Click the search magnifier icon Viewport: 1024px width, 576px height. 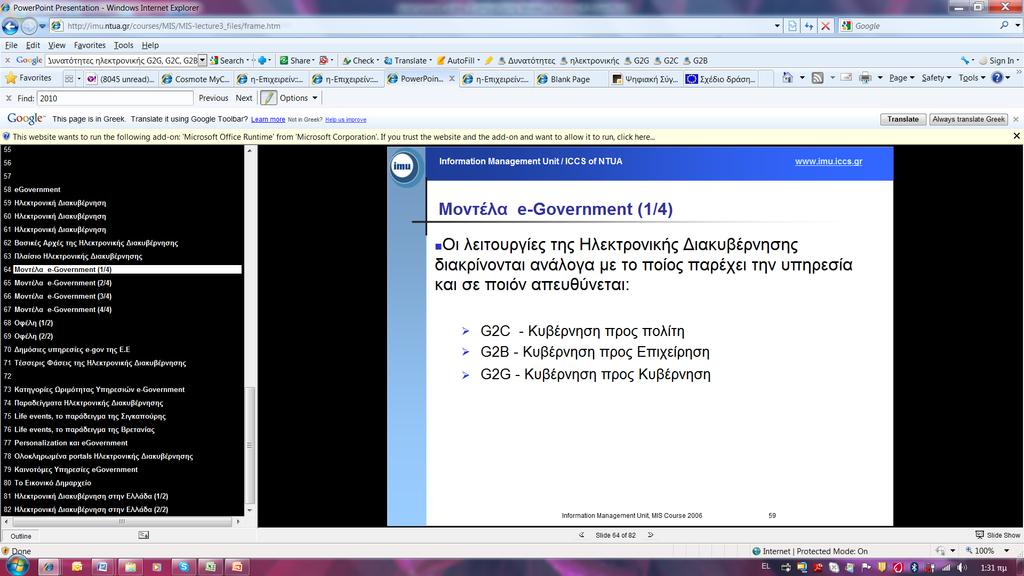[x=1004, y=25]
